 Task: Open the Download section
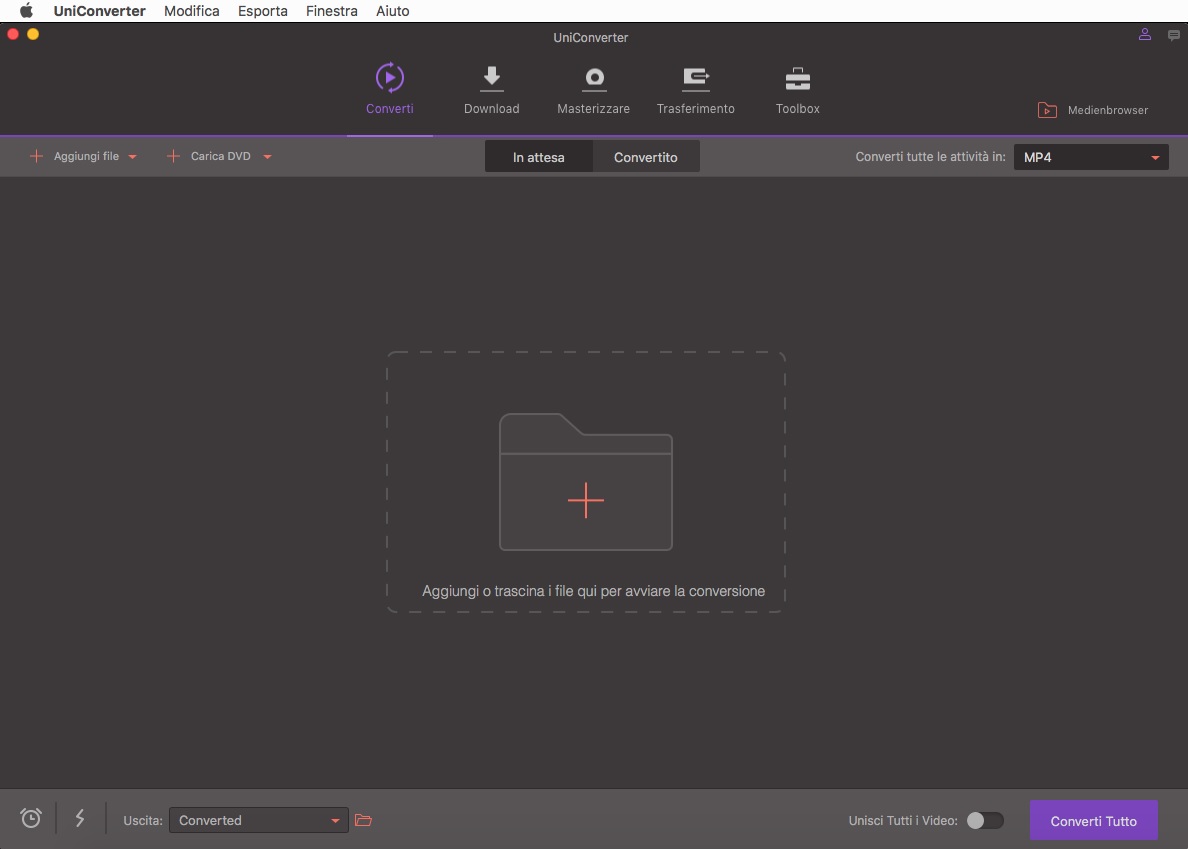(492, 90)
